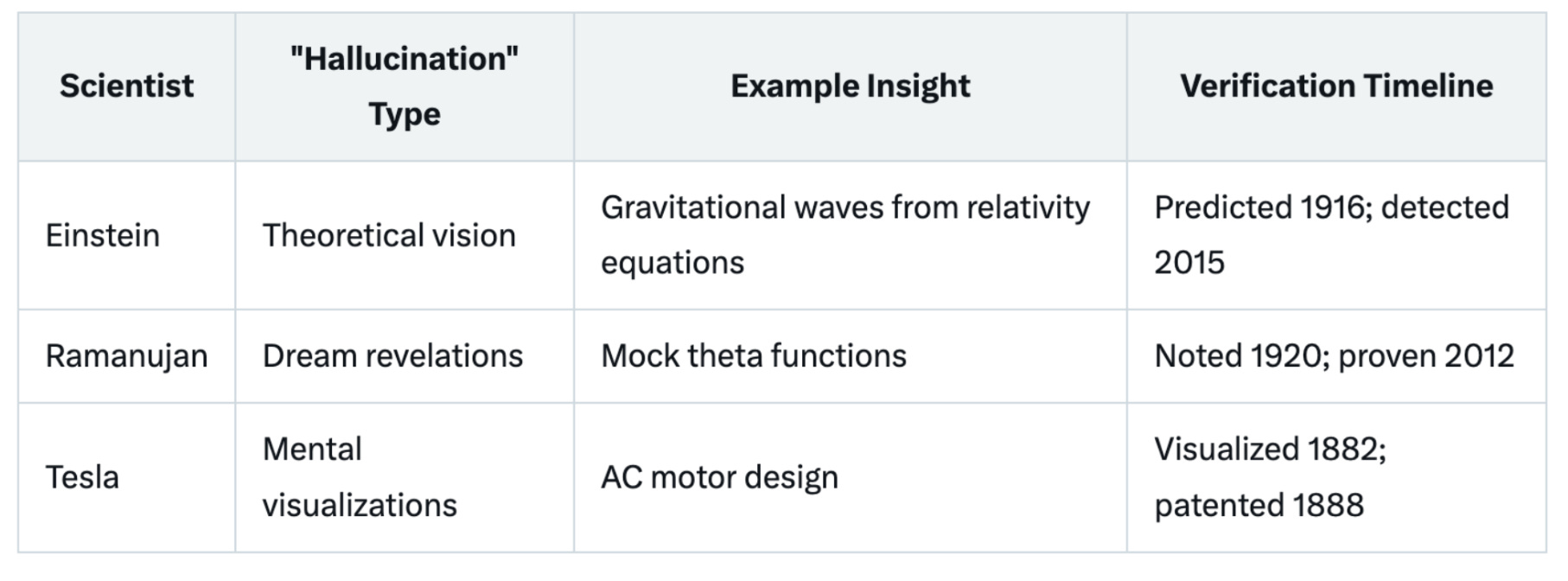Click the Tesla cell
Screen dimensions: 1568x581
click(127, 477)
